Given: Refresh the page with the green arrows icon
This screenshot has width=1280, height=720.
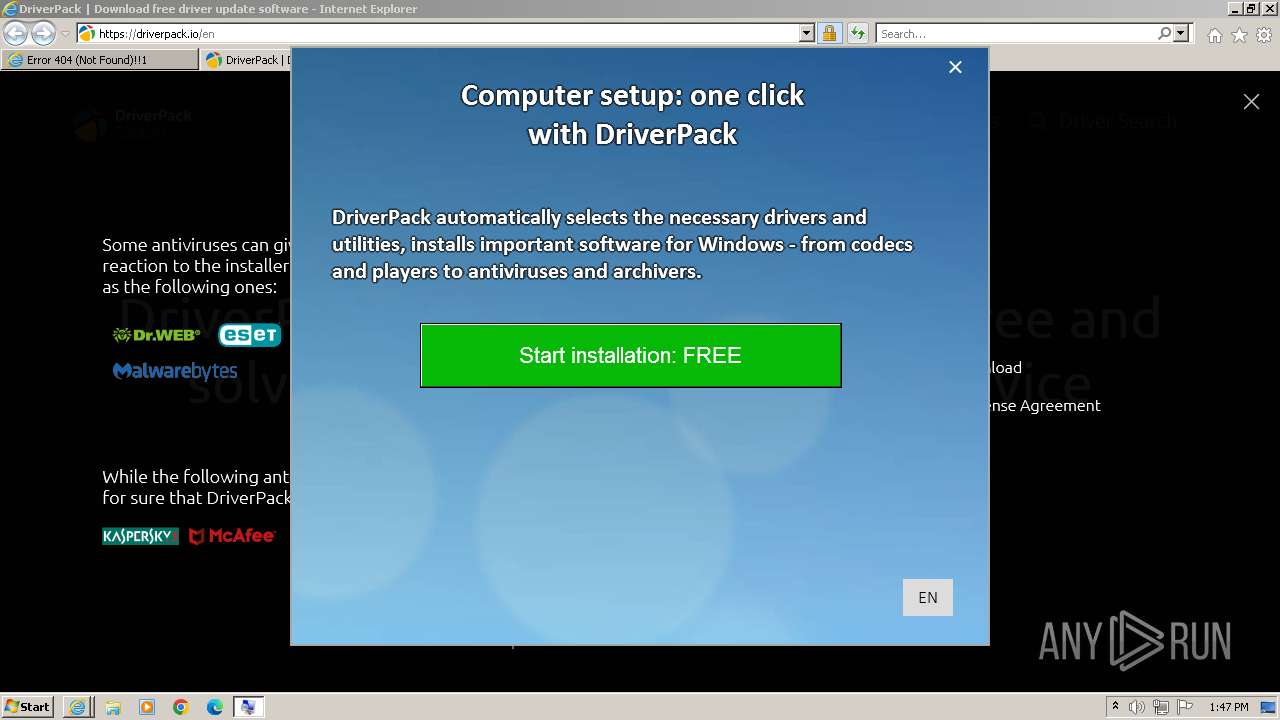Looking at the screenshot, I should pos(857,33).
